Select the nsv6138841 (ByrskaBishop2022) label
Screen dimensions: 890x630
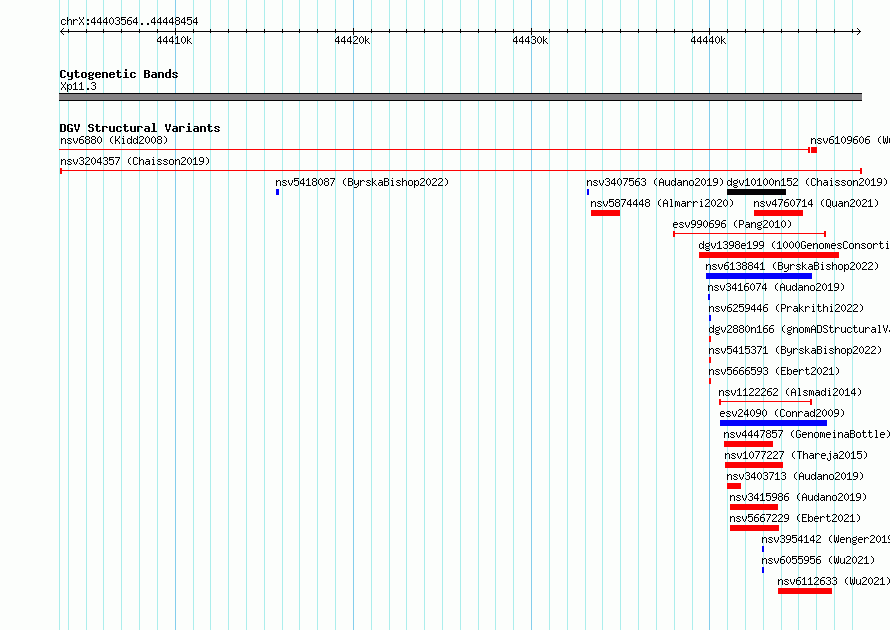pos(792,266)
